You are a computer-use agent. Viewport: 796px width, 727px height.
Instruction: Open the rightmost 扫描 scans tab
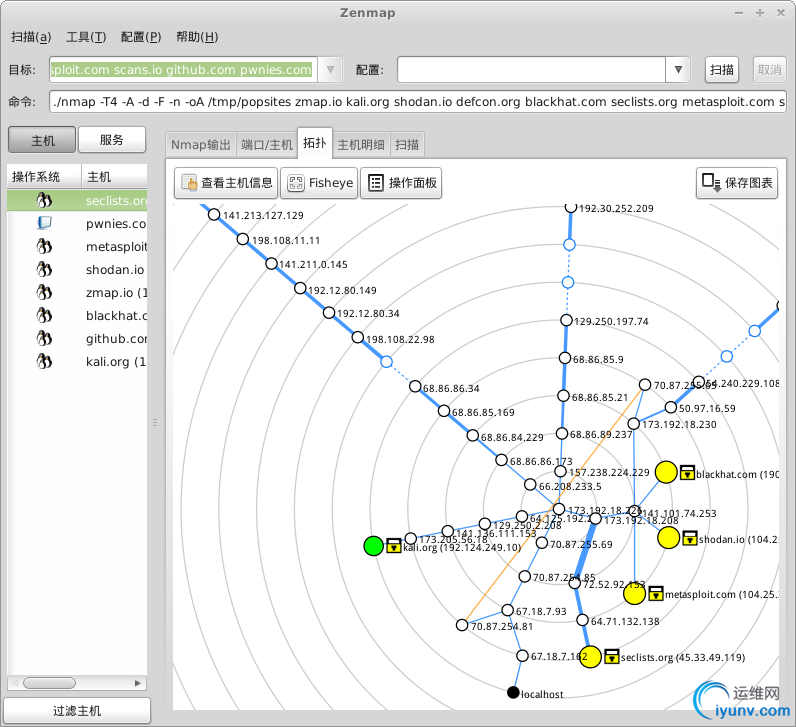click(407, 145)
